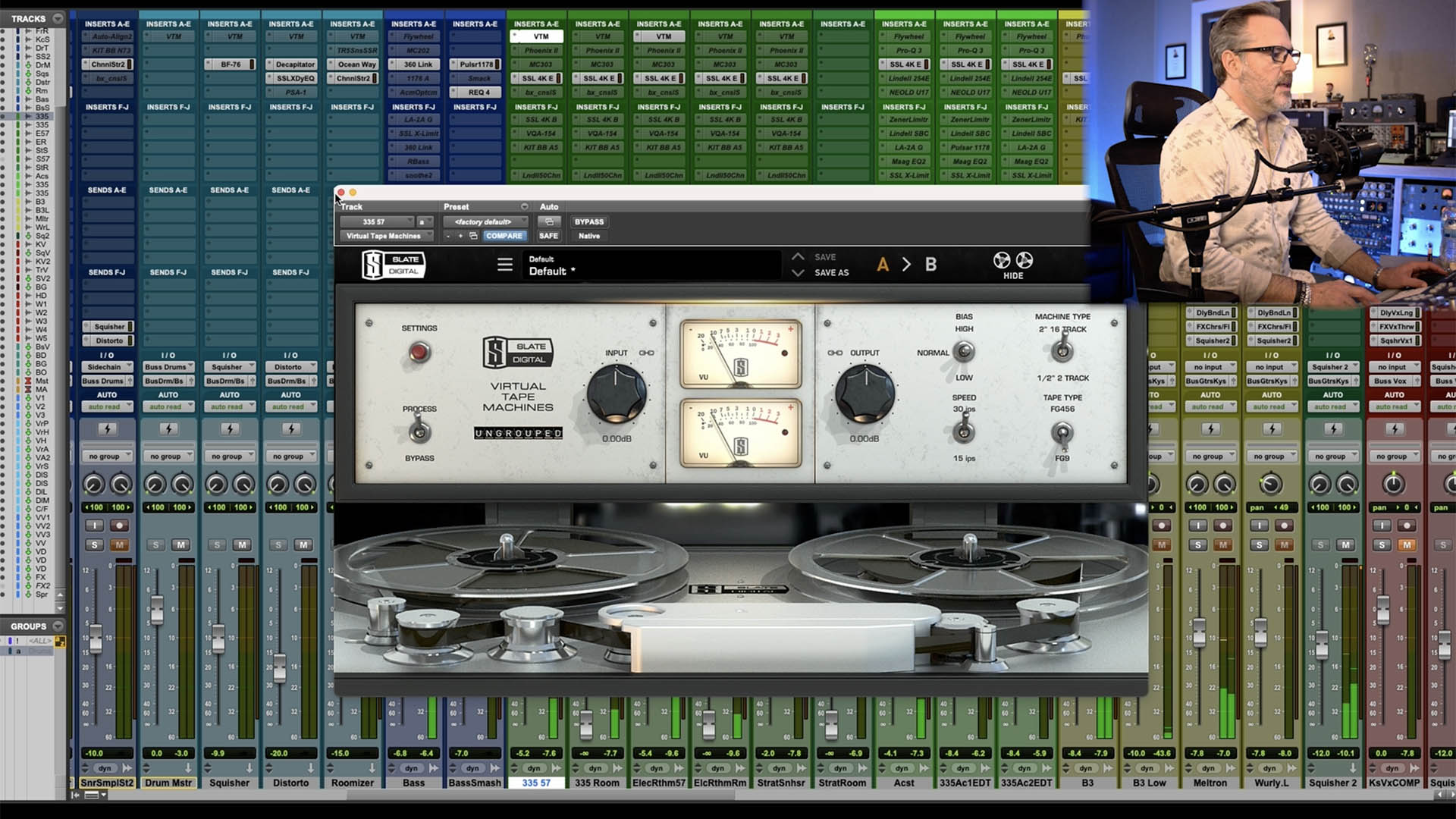Open the Groups list menu icon
Screen dimensions: 1456x819
[58, 626]
